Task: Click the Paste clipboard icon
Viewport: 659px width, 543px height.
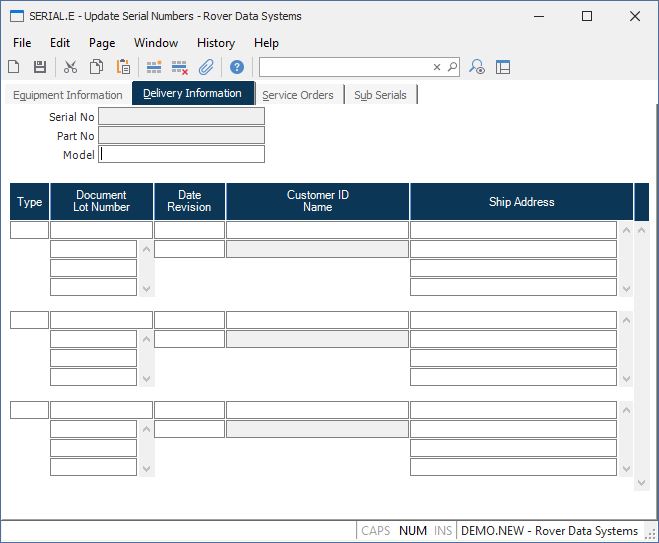Action: (x=124, y=67)
